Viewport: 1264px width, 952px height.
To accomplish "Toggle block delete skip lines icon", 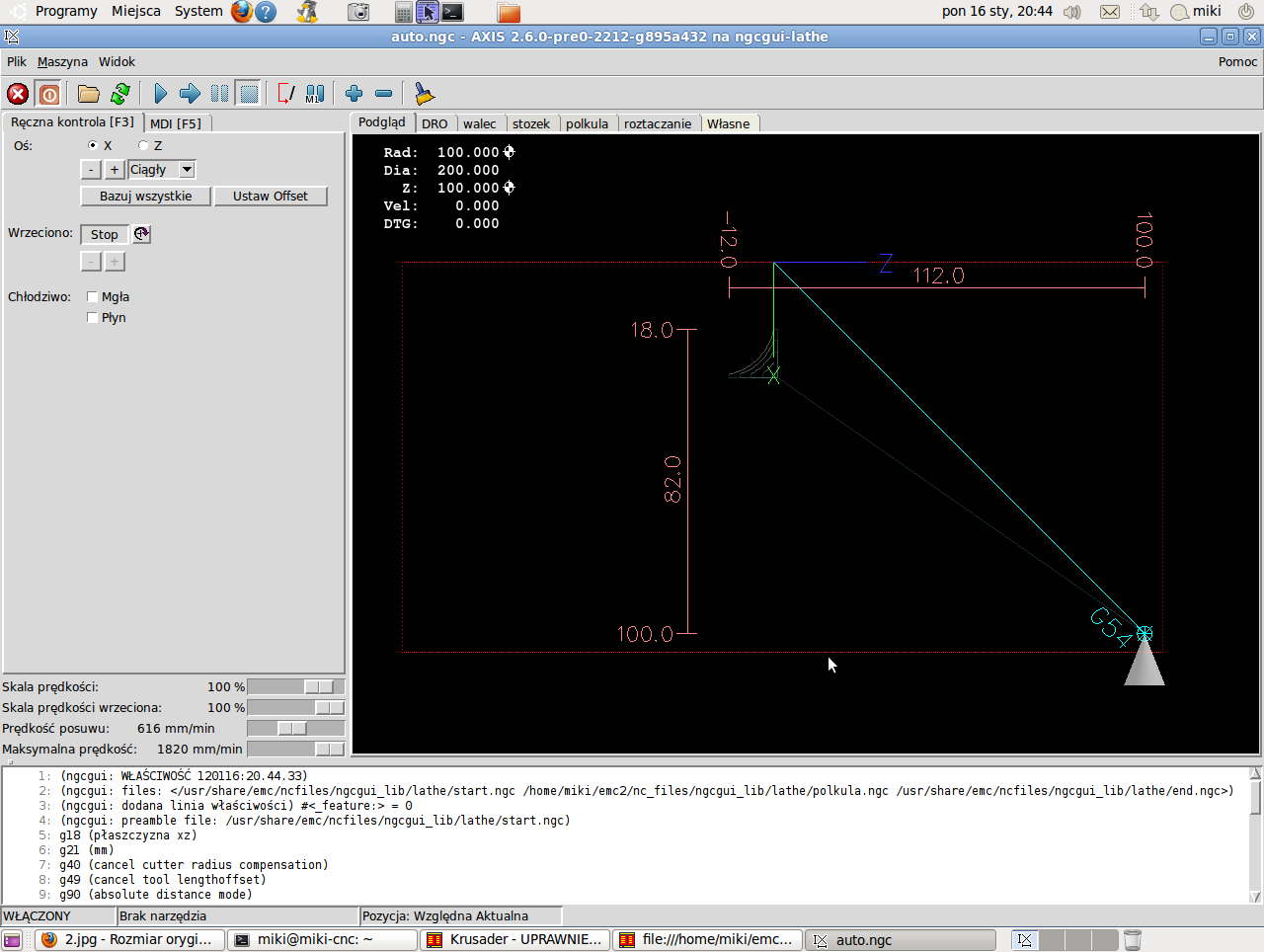I will tap(285, 94).
